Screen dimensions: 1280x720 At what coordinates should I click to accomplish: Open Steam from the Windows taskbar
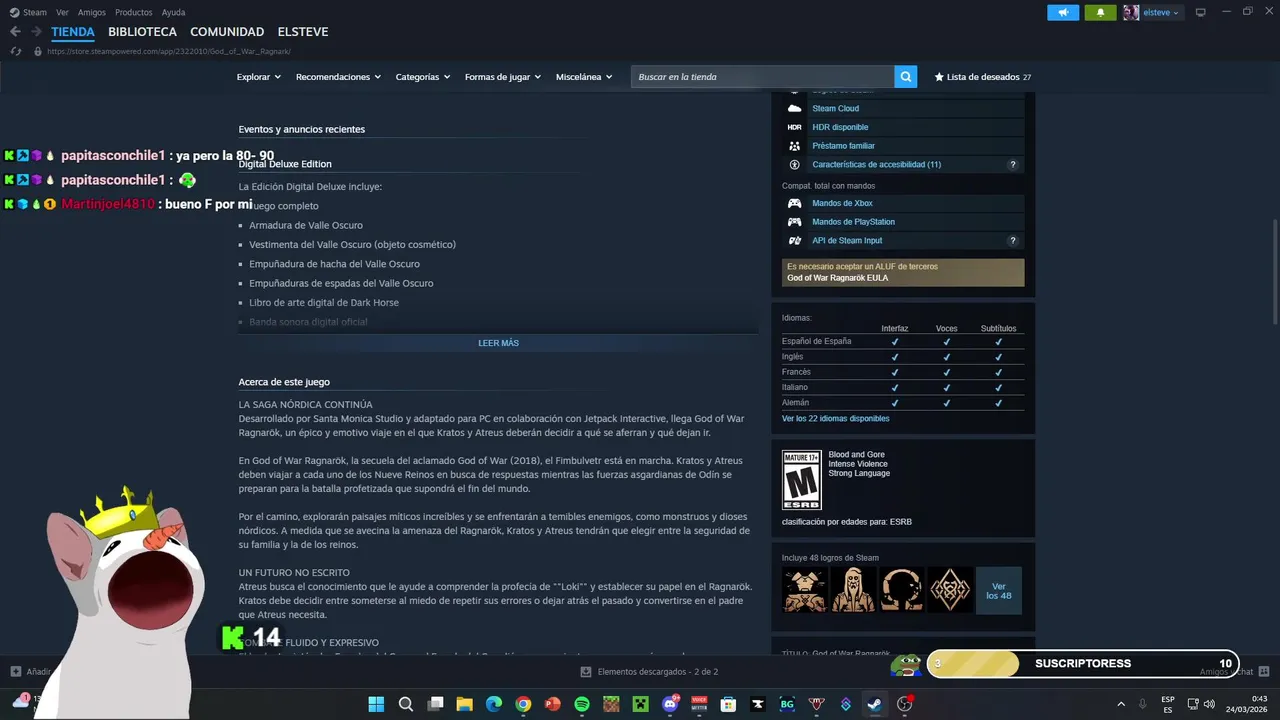(x=874, y=704)
